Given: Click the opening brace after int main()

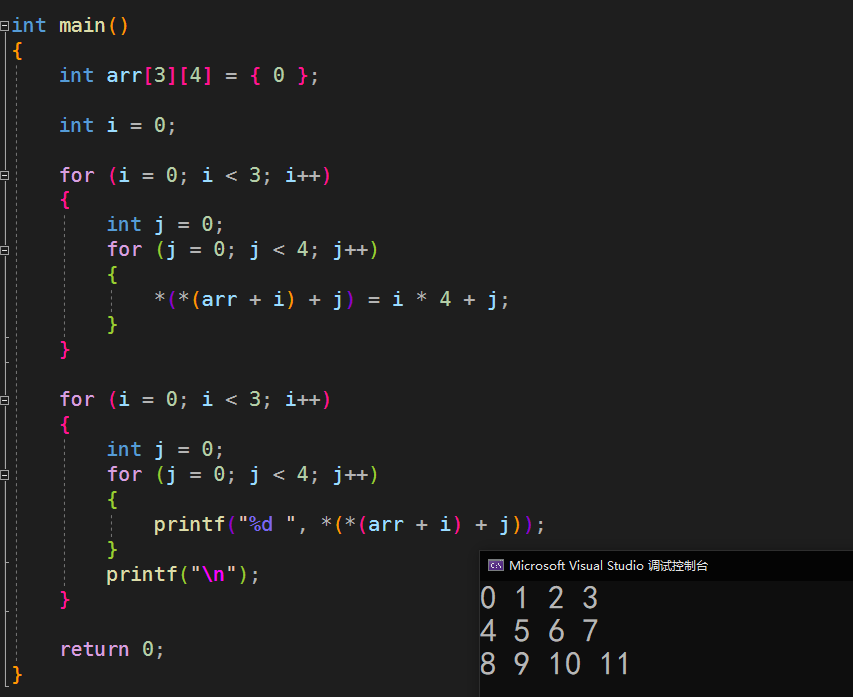Looking at the screenshot, I should (17, 51).
